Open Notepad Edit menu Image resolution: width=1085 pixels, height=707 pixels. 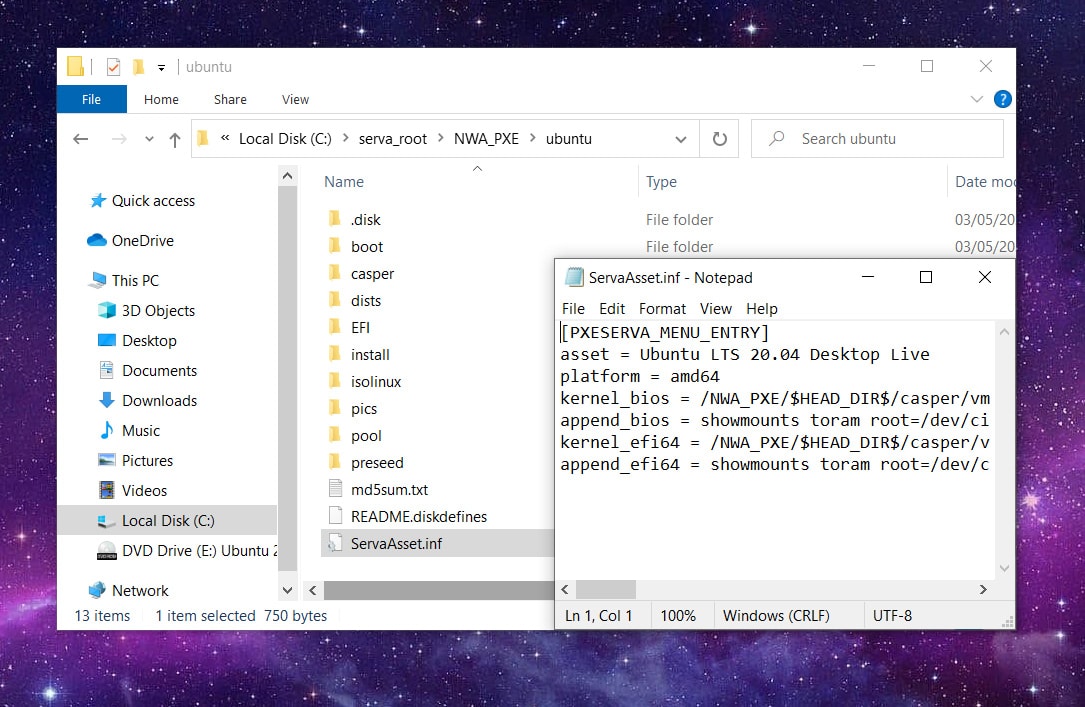[612, 309]
